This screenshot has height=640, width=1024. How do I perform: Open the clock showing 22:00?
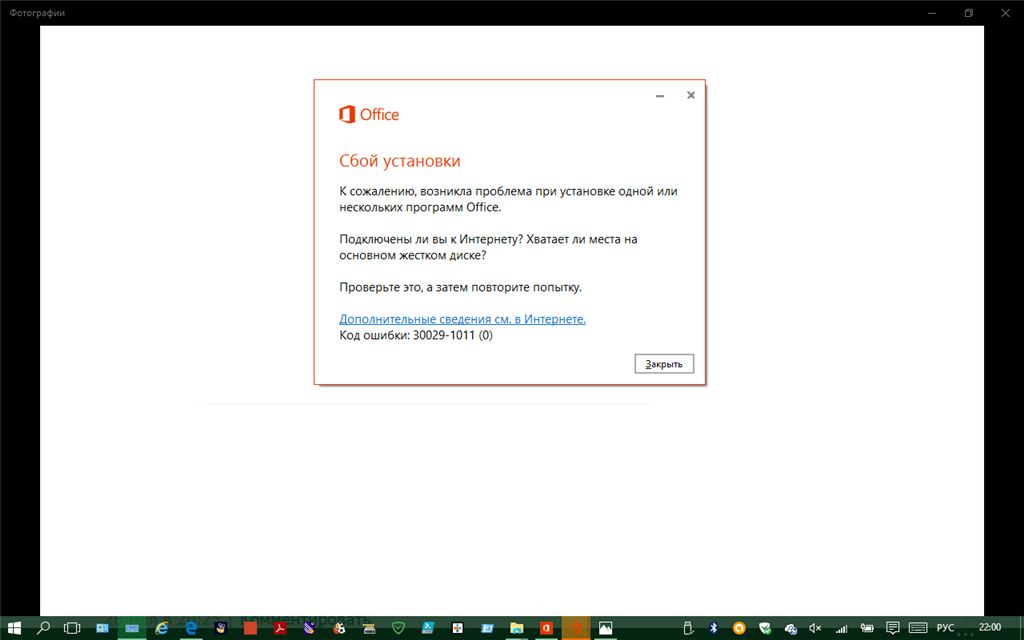pyautogui.click(x=989, y=628)
